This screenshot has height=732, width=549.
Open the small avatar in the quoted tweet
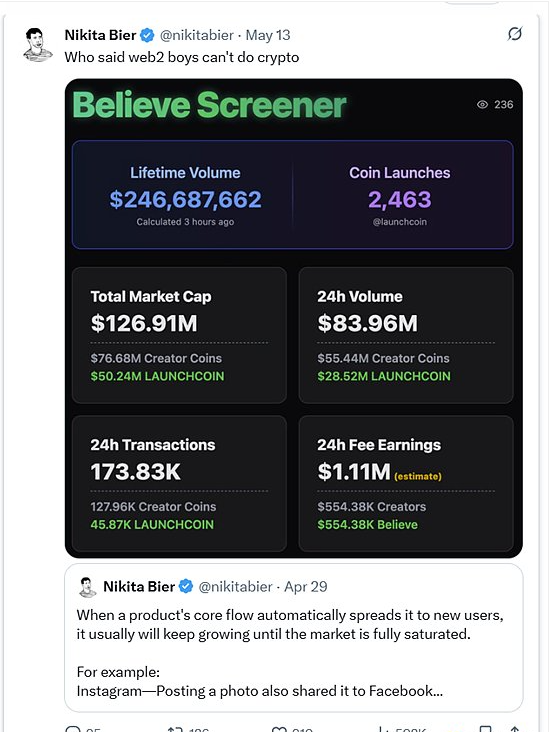[87, 587]
